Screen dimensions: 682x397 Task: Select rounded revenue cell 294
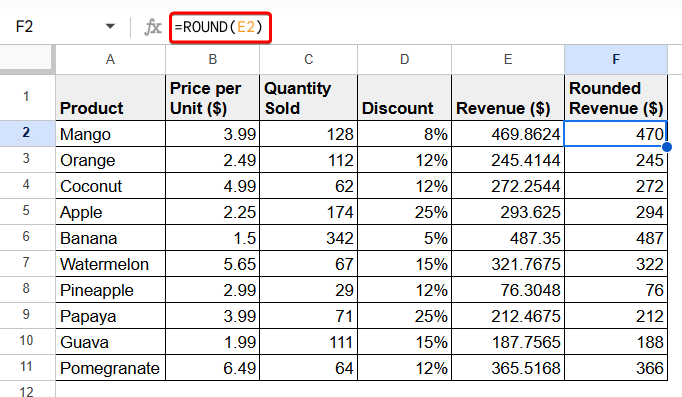[x=616, y=212]
